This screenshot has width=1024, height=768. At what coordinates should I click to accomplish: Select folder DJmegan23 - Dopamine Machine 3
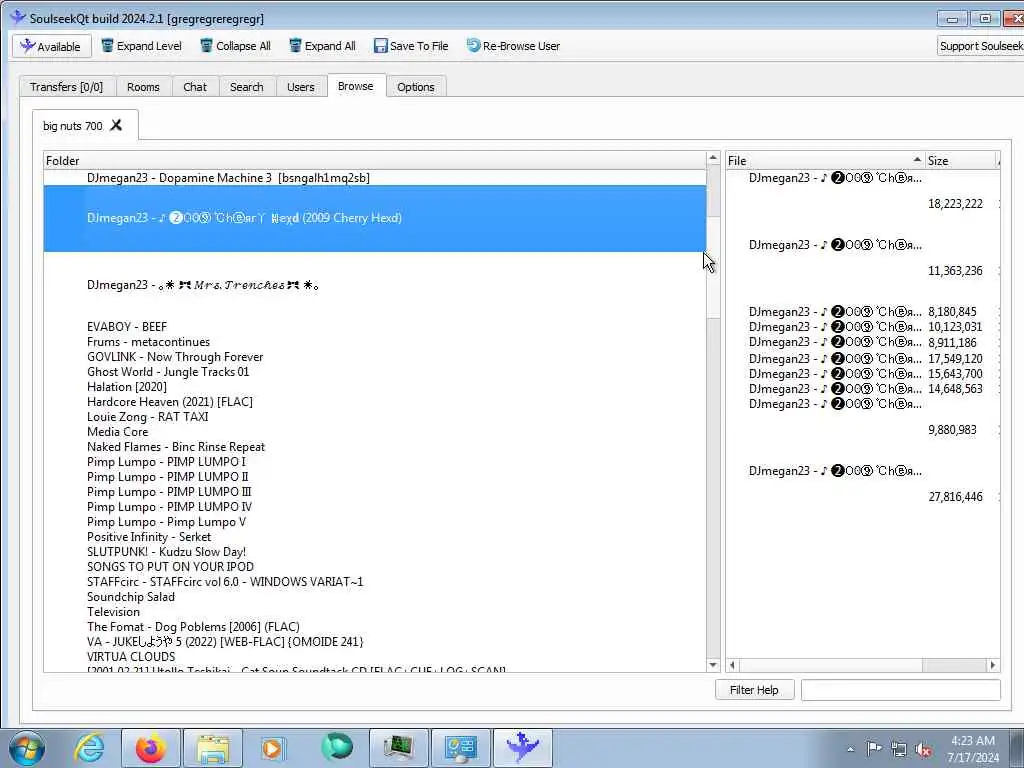coord(228,178)
